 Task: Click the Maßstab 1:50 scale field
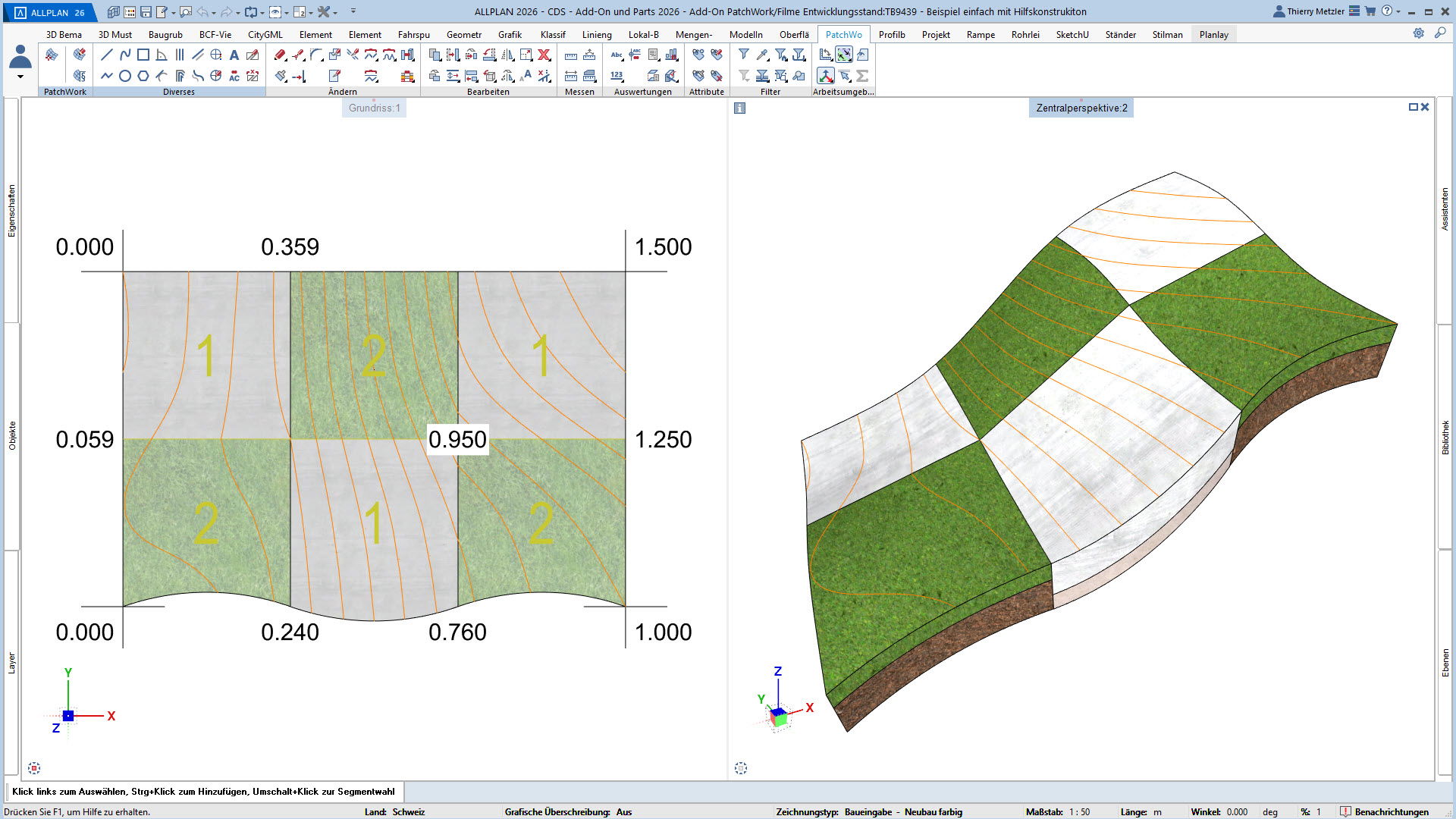click(1079, 811)
